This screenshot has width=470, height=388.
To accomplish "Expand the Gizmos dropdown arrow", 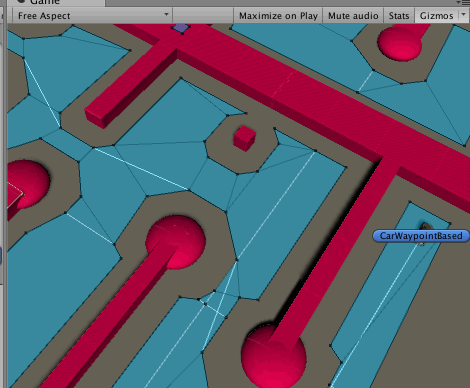I will point(464,15).
